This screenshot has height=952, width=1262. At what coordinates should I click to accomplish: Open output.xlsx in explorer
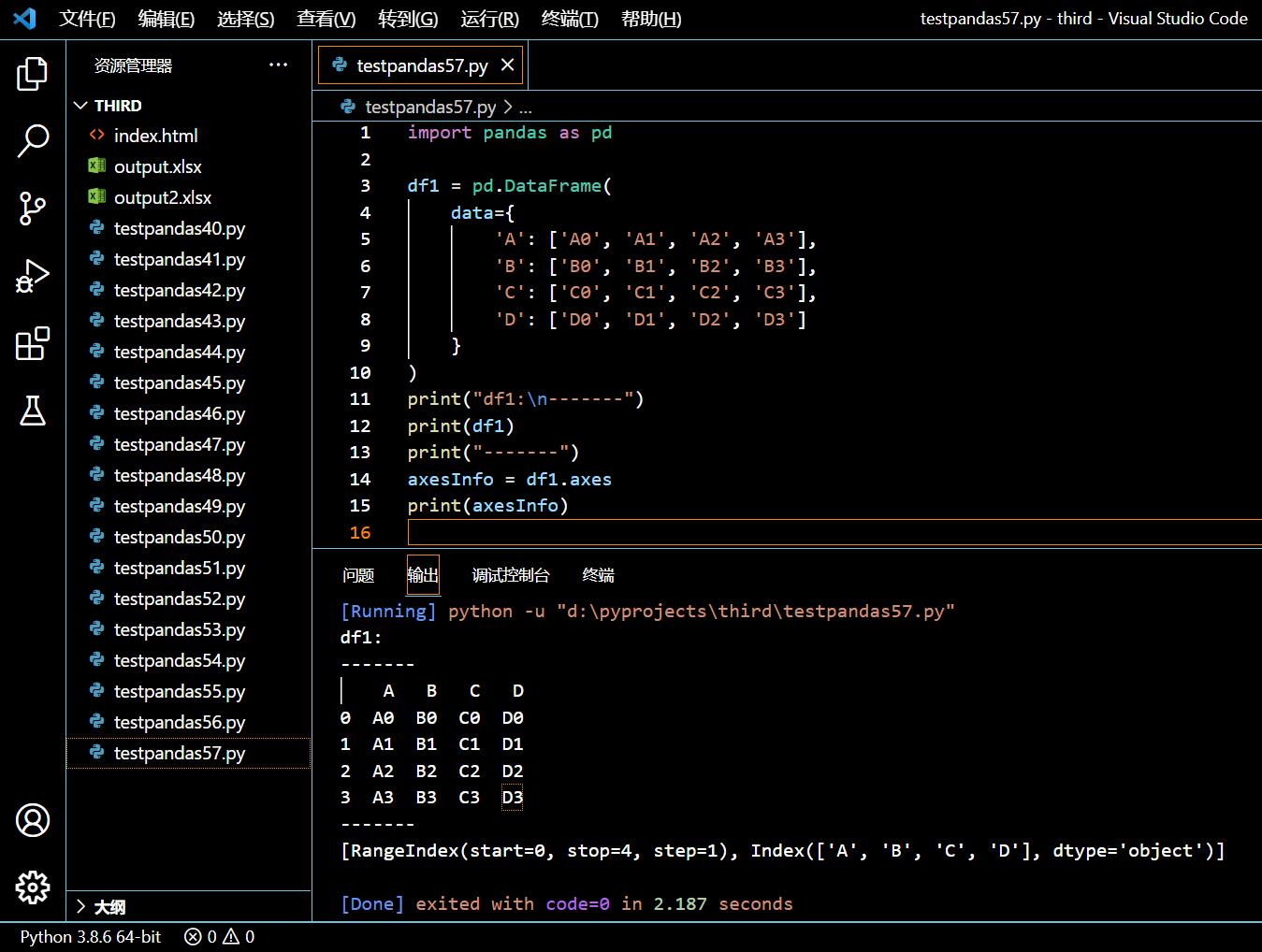(189, 166)
